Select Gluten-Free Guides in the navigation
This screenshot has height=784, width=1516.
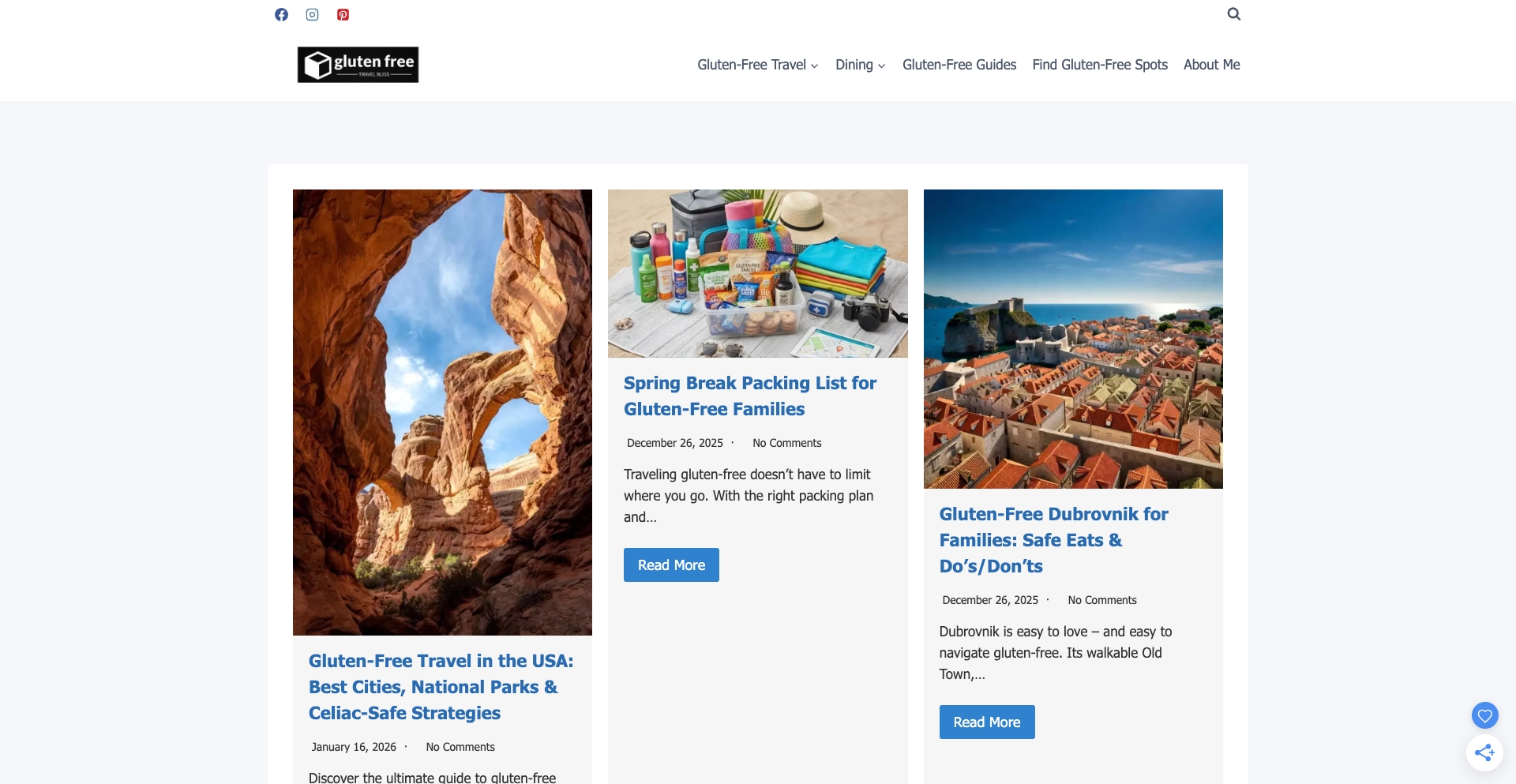(x=959, y=65)
